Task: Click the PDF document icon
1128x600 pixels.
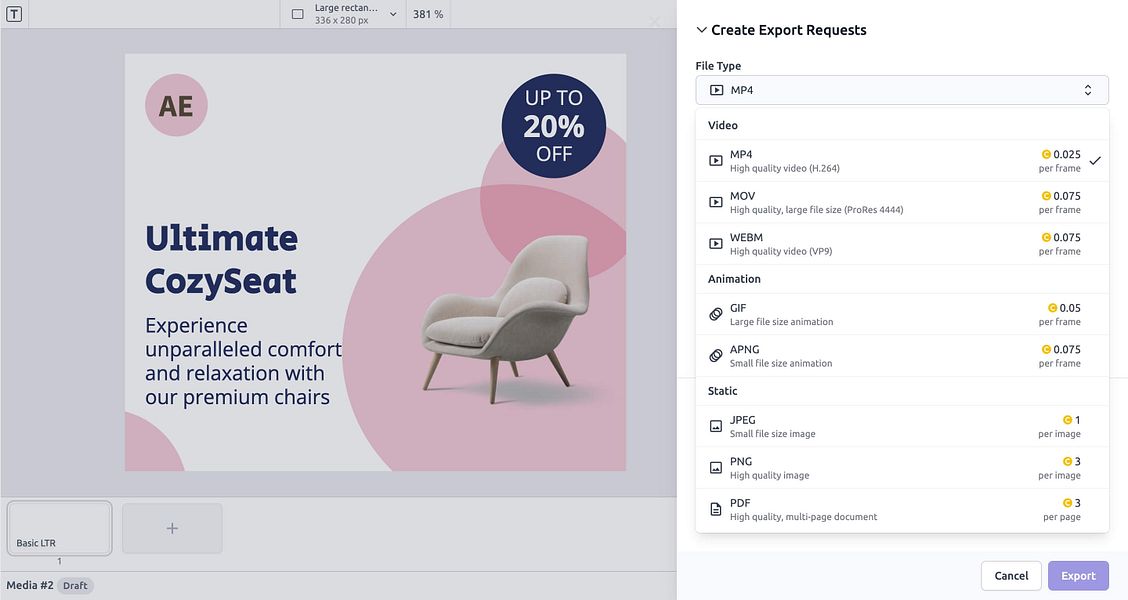Action: [715, 509]
